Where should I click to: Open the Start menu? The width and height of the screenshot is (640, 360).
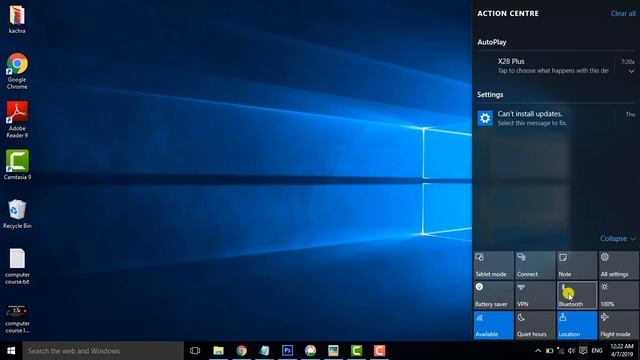click(11, 351)
